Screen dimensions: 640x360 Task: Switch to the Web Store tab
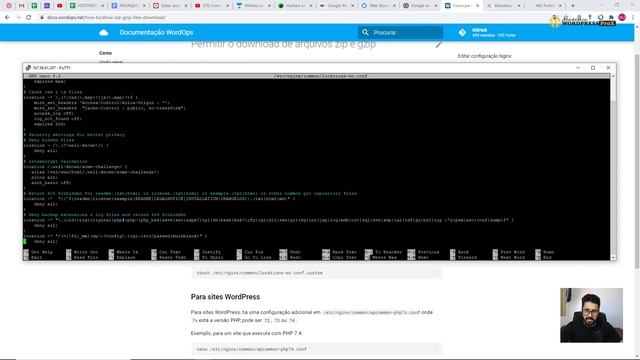coord(378,6)
